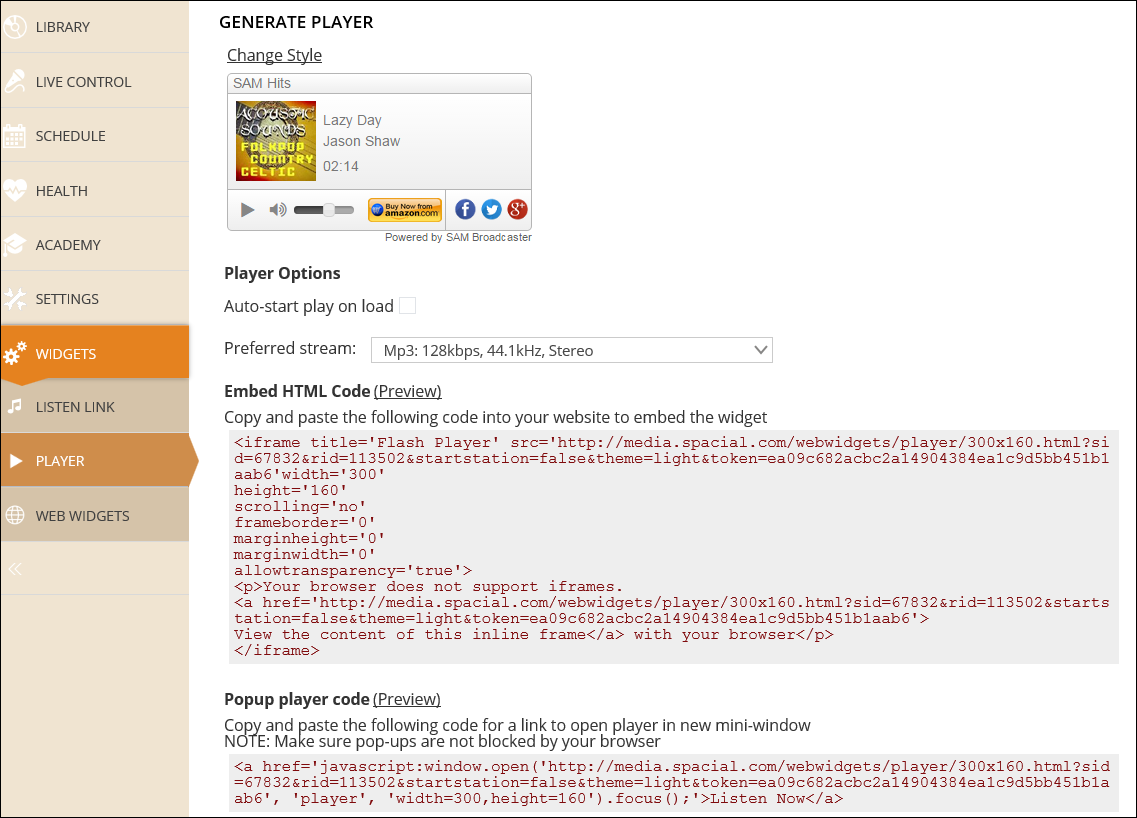Image resolution: width=1137 pixels, height=818 pixels.
Task: Share on Twitter from player
Action: (492, 210)
